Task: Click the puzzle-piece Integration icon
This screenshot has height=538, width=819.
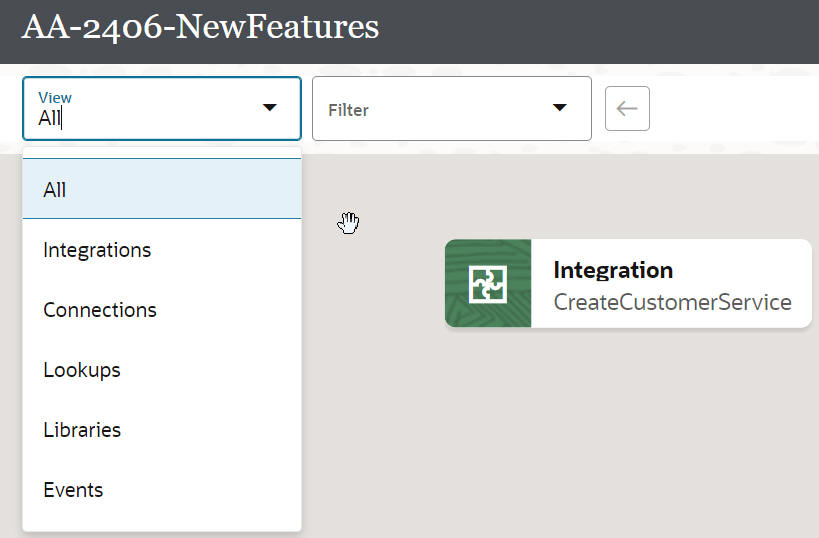Action: tap(488, 284)
